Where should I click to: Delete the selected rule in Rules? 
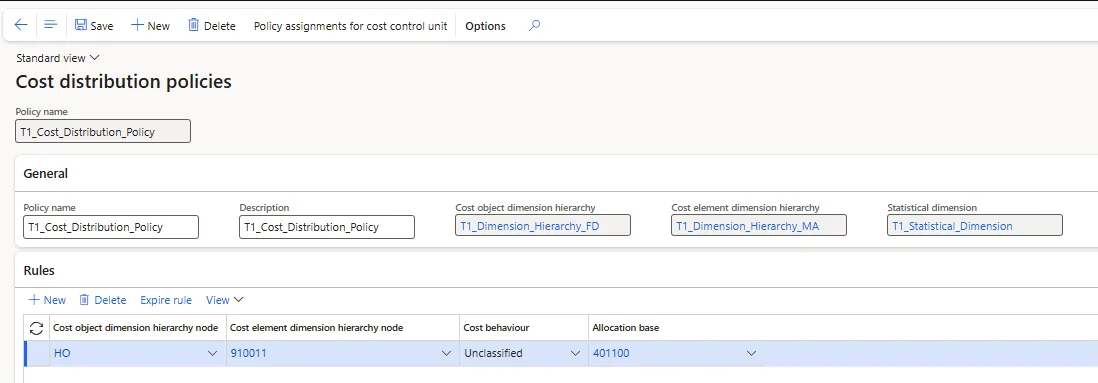(103, 300)
